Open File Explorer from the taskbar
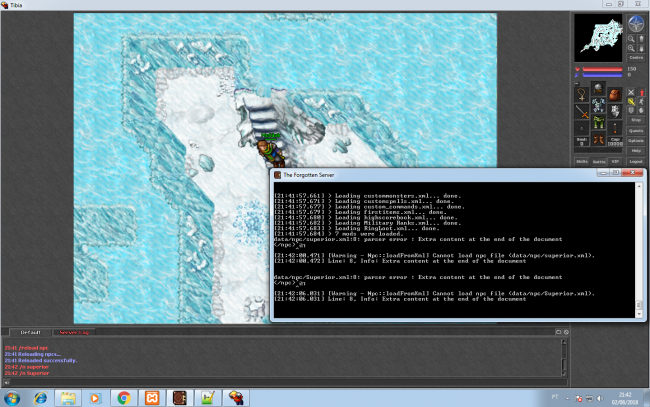Image resolution: width=650 pixels, height=407 pixels. (68, 398)
